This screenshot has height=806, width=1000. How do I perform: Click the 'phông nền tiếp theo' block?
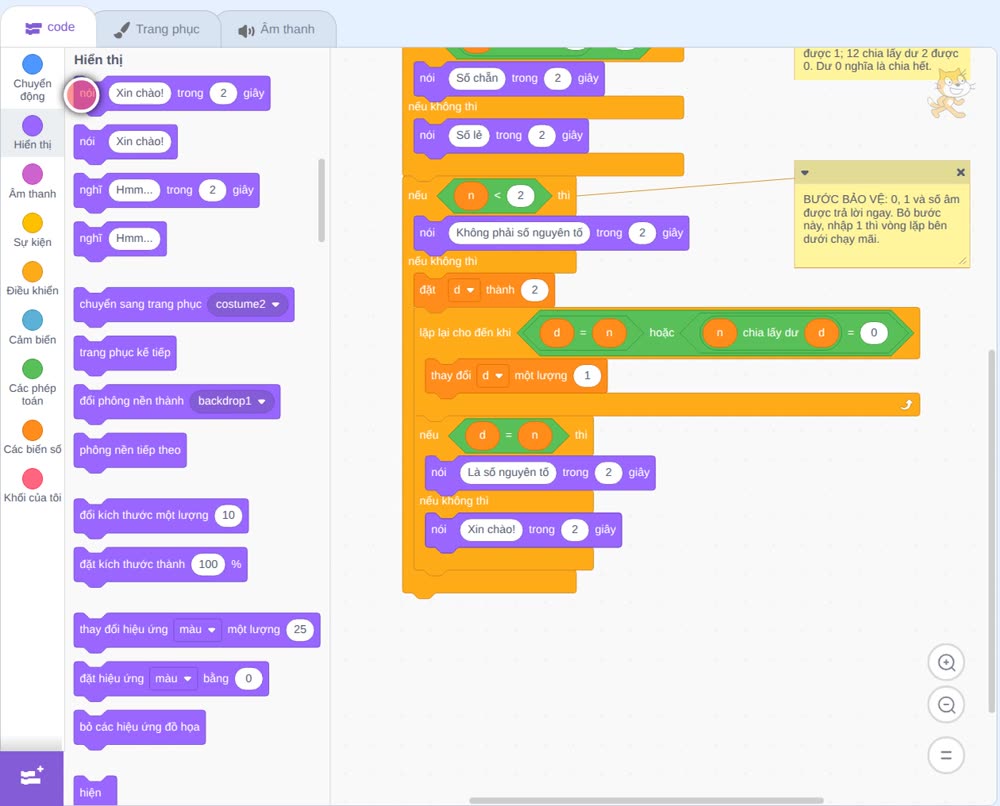click(130, 451)
